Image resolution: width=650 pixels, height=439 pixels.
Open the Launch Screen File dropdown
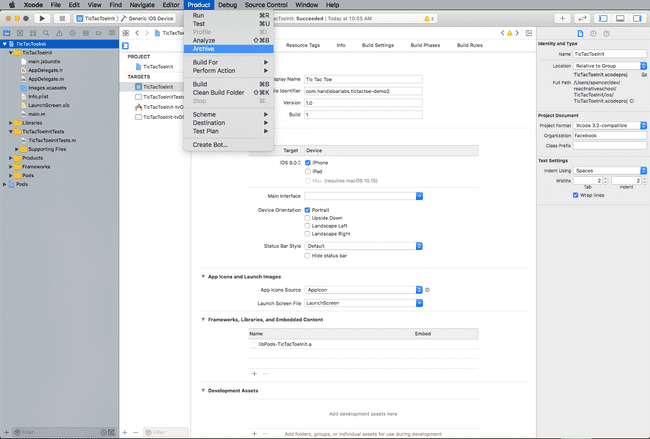click(x=364, y=303)
